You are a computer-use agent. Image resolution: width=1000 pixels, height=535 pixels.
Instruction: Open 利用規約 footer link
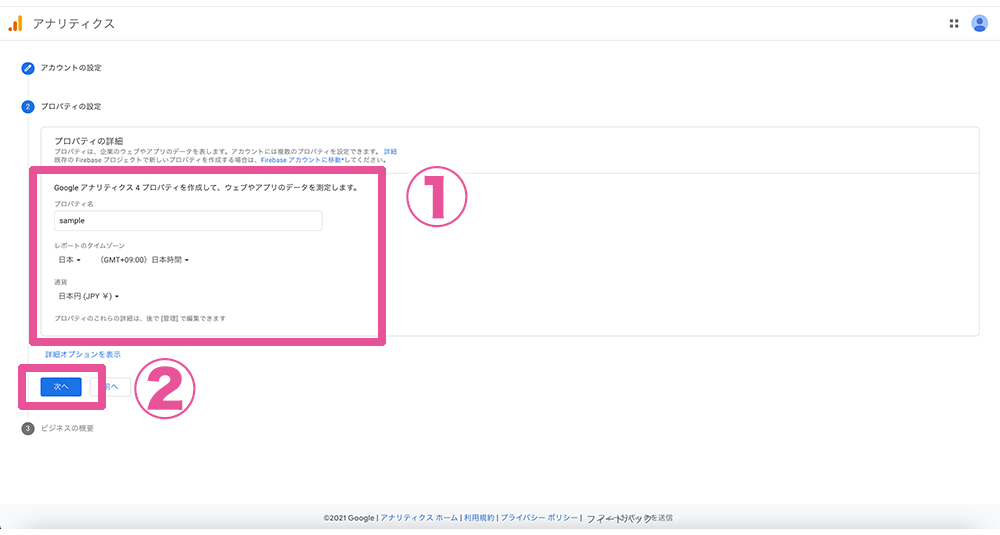pos(479,518)
